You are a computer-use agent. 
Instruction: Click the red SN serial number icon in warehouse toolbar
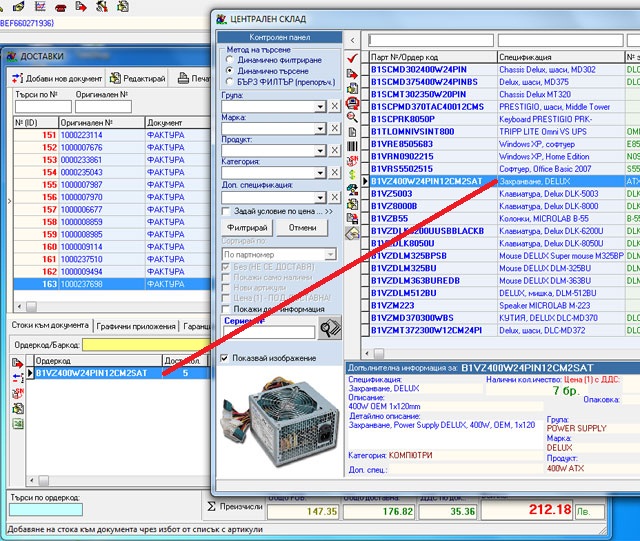[x=352, y=160]
